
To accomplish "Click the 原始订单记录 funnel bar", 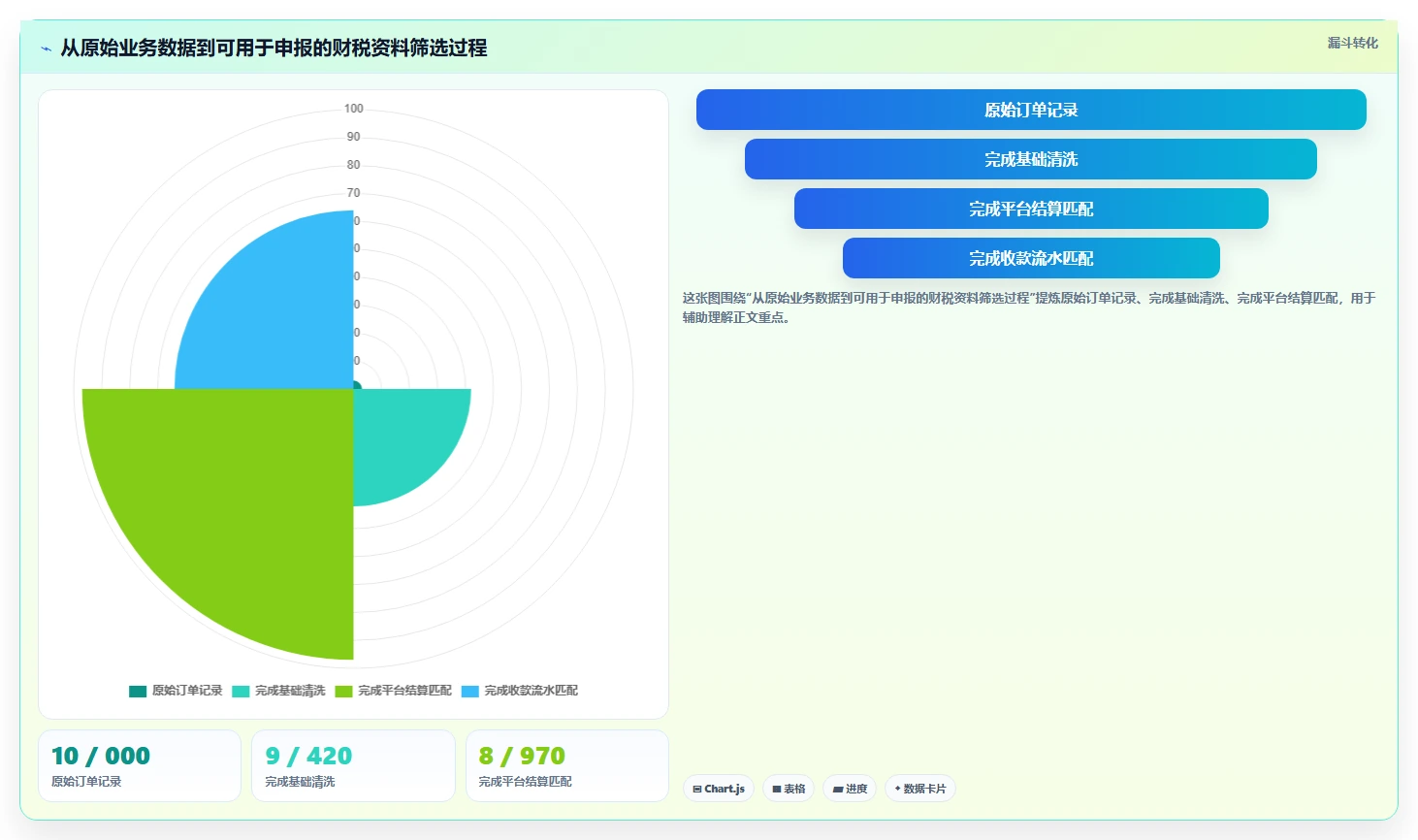I will pyautogui.click(x=1031, y=110).
